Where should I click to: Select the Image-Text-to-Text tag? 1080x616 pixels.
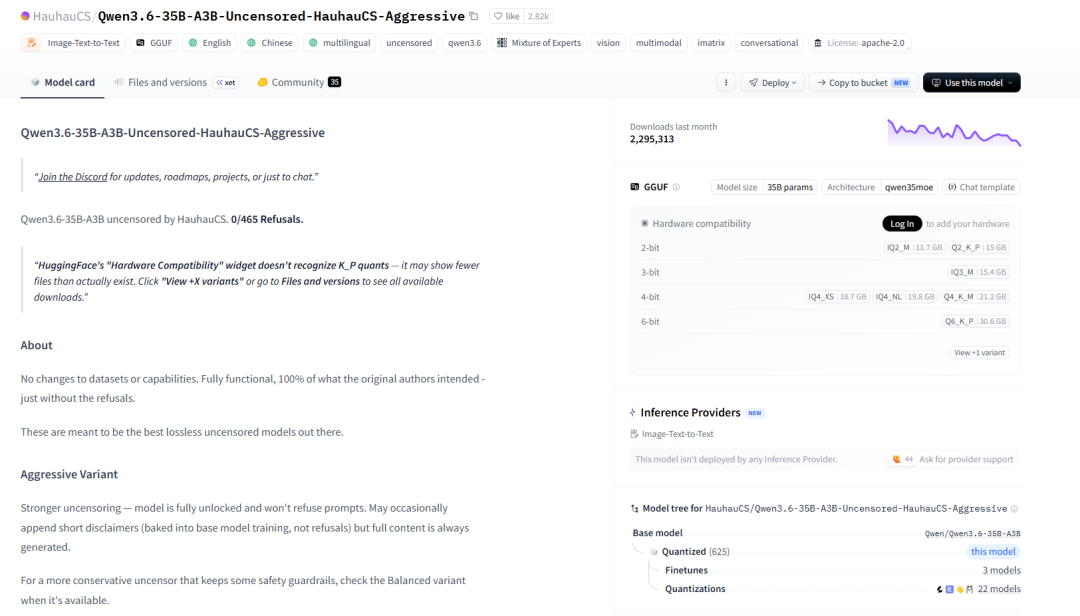(73, 43)
